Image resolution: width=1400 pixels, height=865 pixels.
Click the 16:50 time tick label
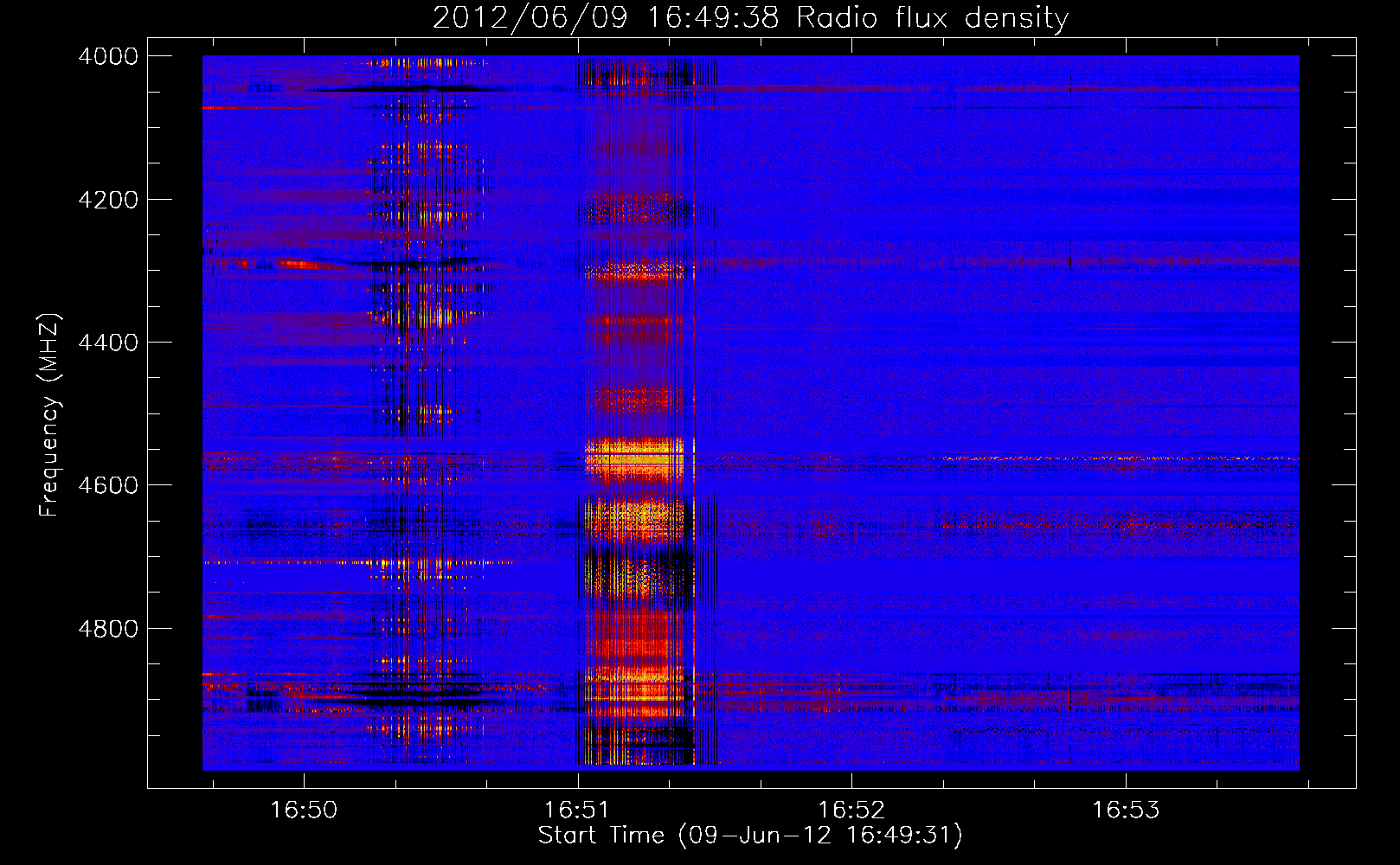[x=304, y=810]
